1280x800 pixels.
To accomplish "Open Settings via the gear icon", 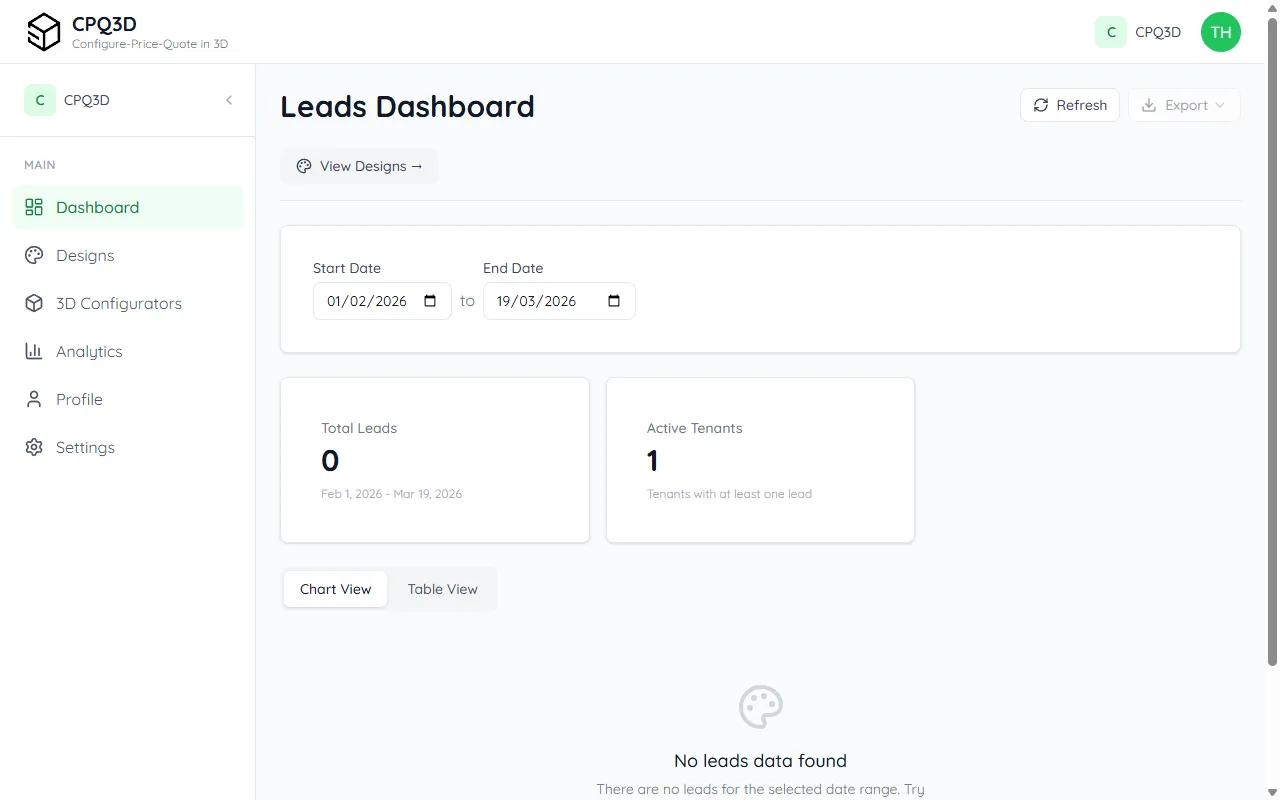I will click(33, 447).
